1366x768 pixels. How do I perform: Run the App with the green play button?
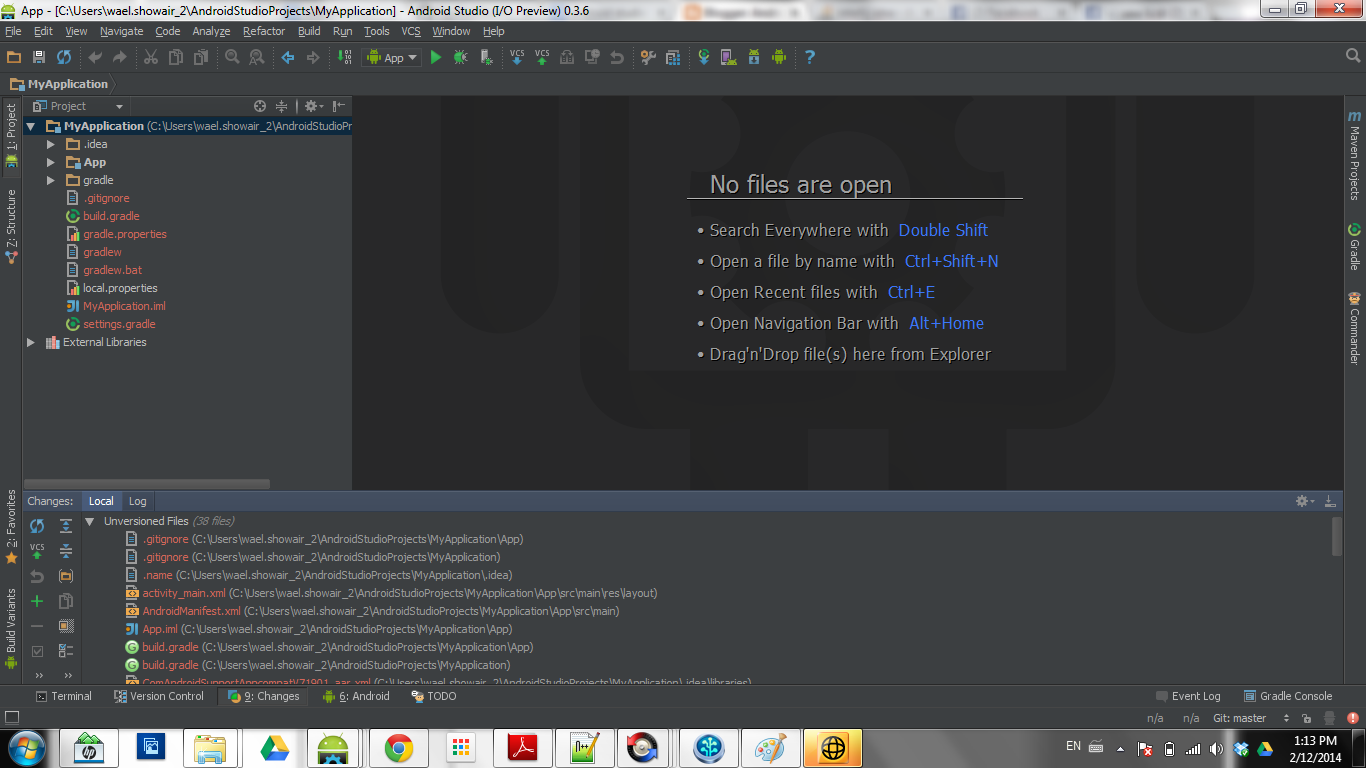[436, 57]
